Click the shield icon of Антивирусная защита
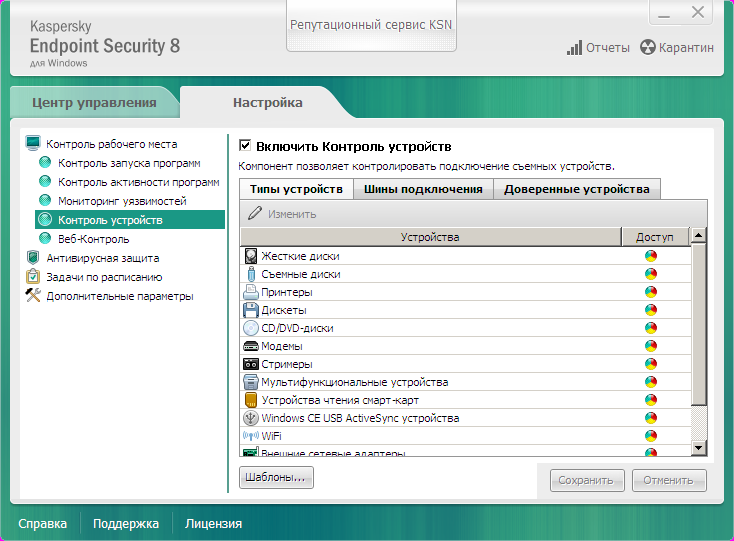Screen dimensions: 734x541 [x=33, y=258]
